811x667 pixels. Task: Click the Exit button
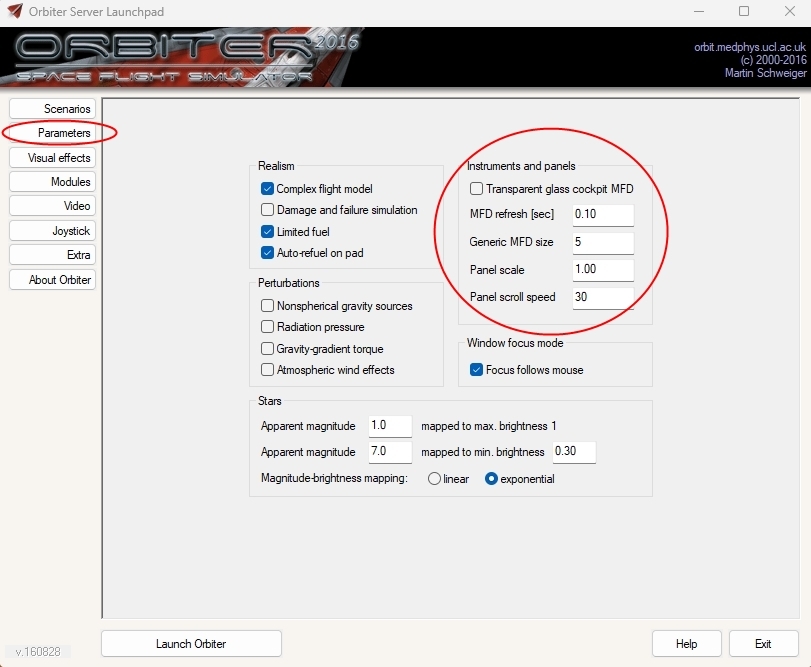763,644
